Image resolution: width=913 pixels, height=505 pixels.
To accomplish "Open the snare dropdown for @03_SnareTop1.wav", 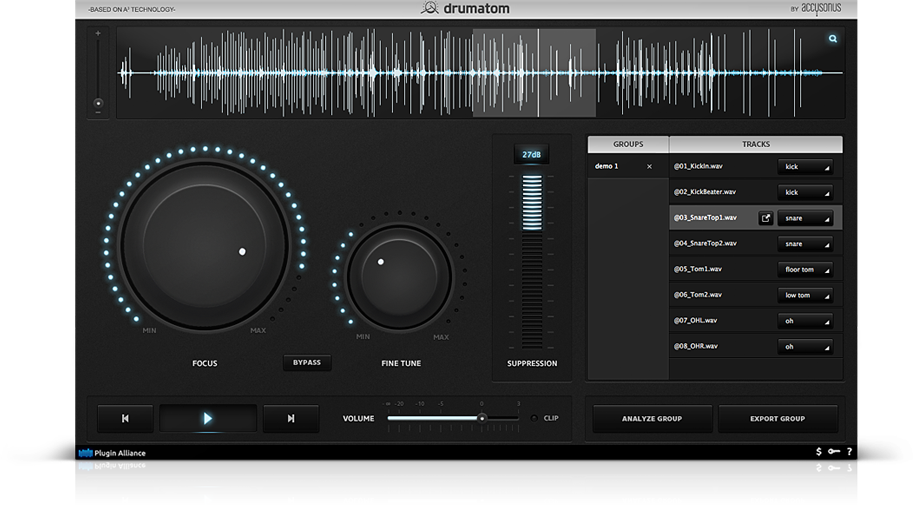I will tap(805, 218).
